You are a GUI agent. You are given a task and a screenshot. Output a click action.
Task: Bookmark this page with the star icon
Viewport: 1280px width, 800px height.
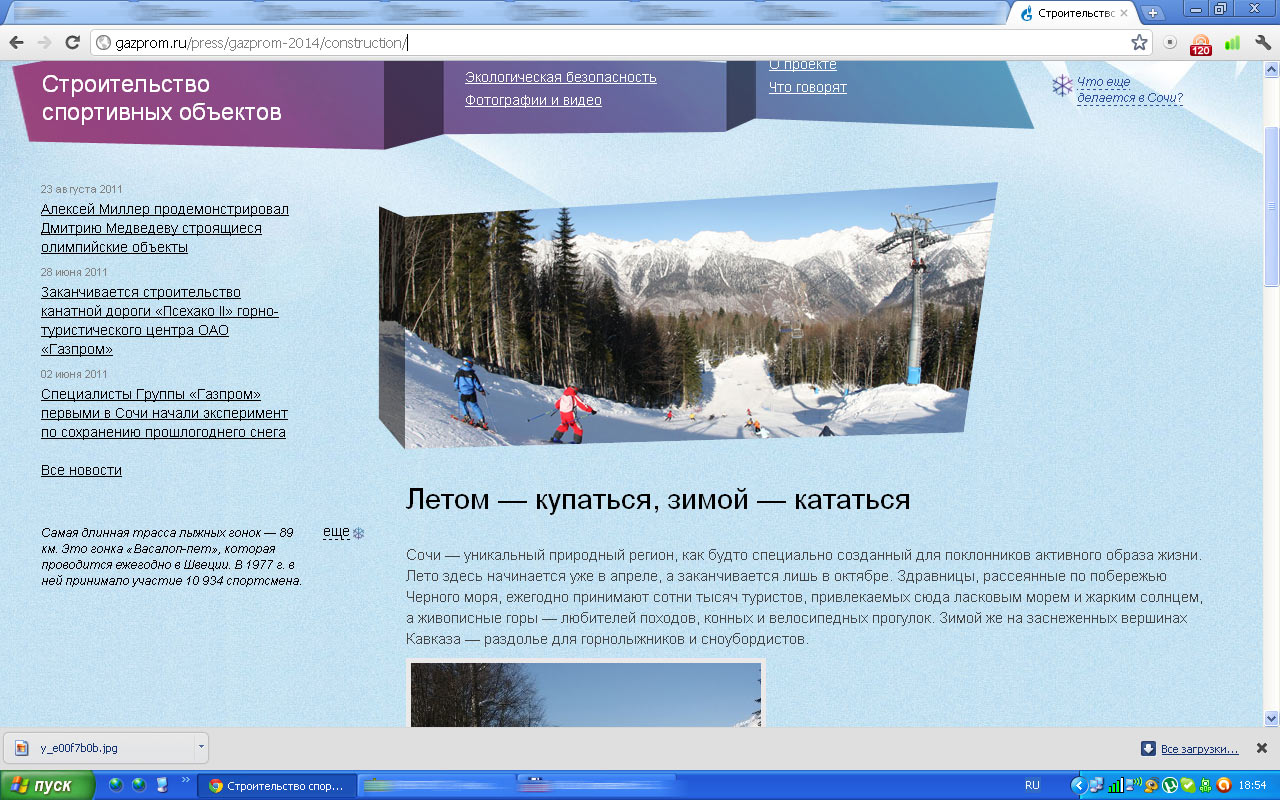(x=1139, y=42)
